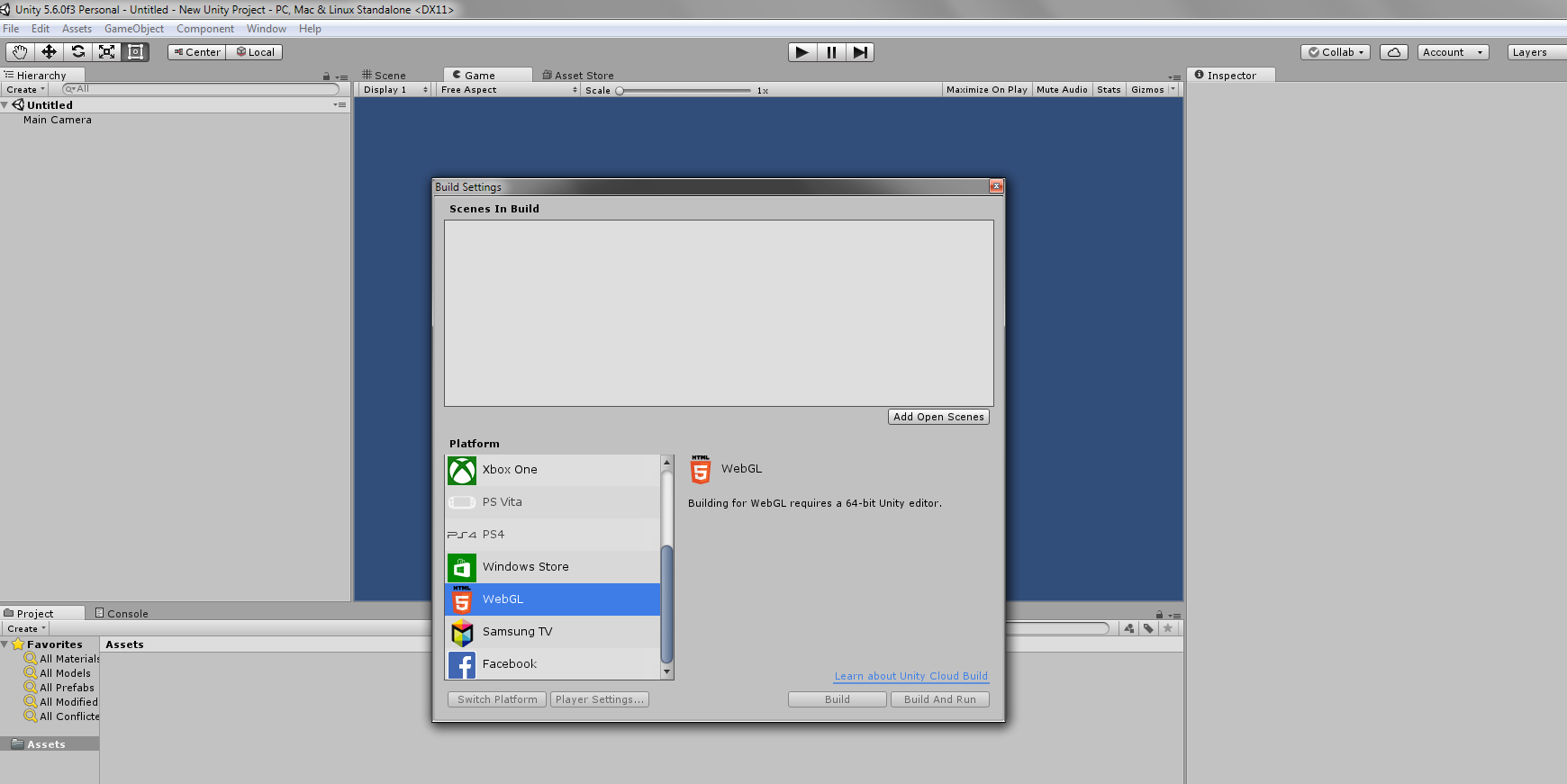Open the Project Create dropdown
This screenshot has height=784, width=1567.
[x=26, y=629]
